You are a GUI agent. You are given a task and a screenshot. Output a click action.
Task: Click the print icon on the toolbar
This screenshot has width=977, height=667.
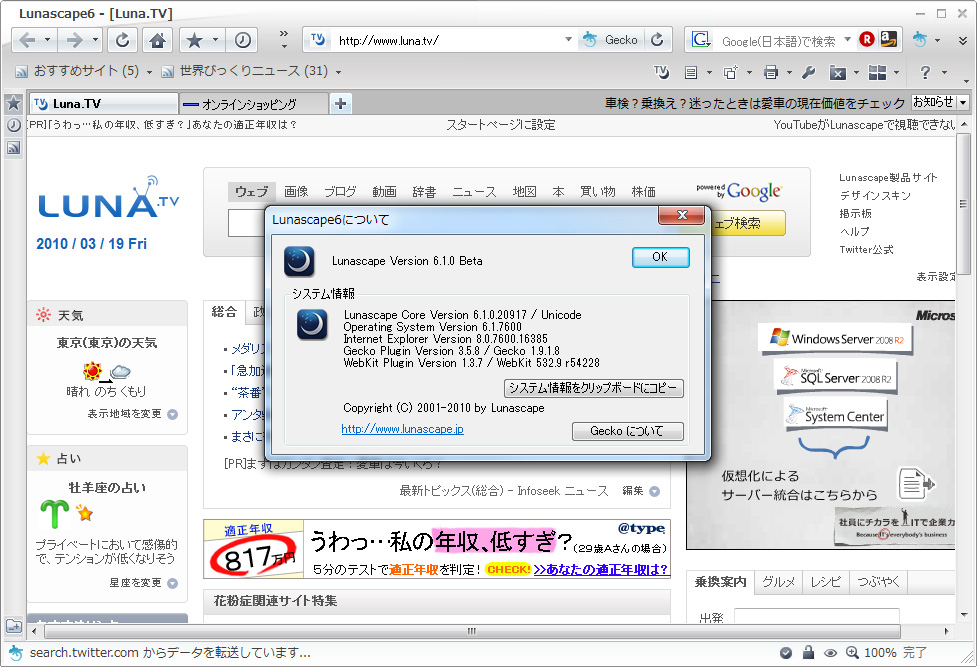(771, 72)
